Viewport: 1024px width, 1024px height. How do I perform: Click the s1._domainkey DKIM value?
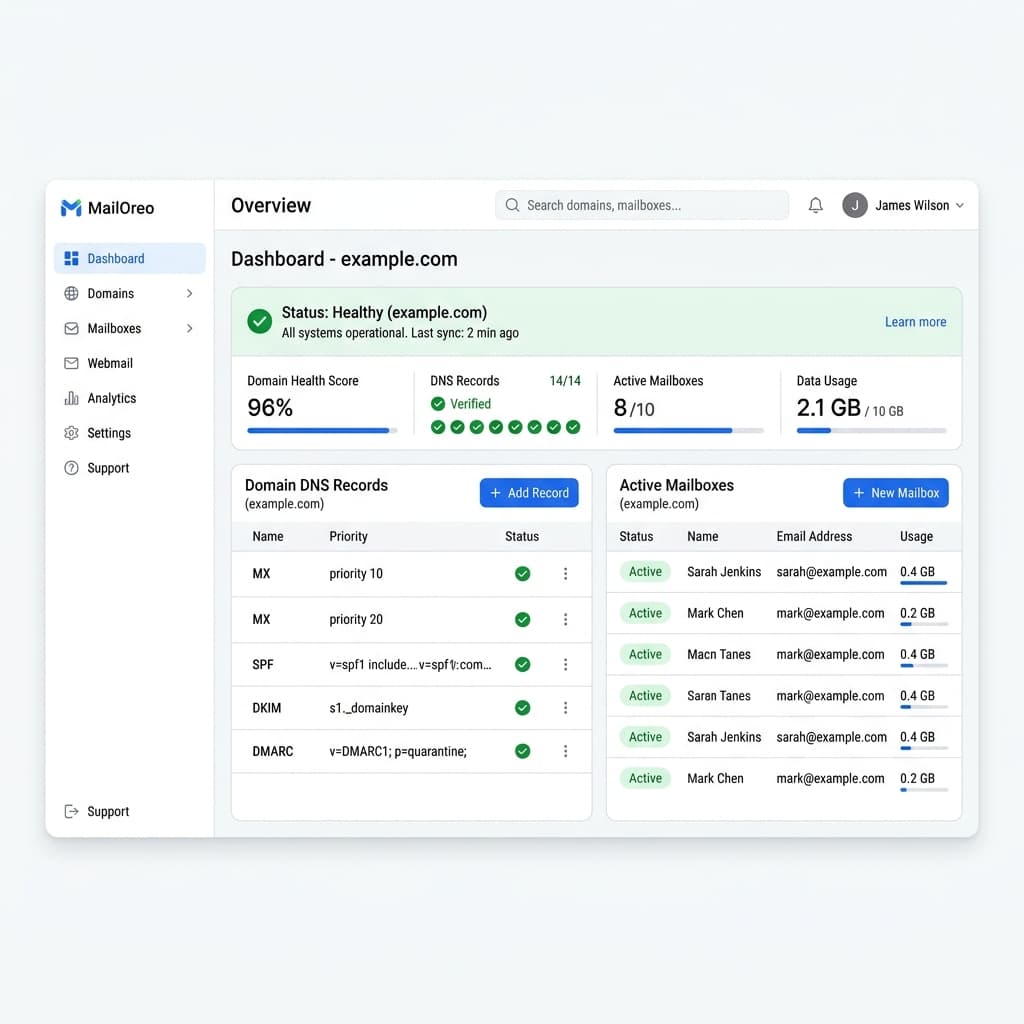tap(368, 708)
